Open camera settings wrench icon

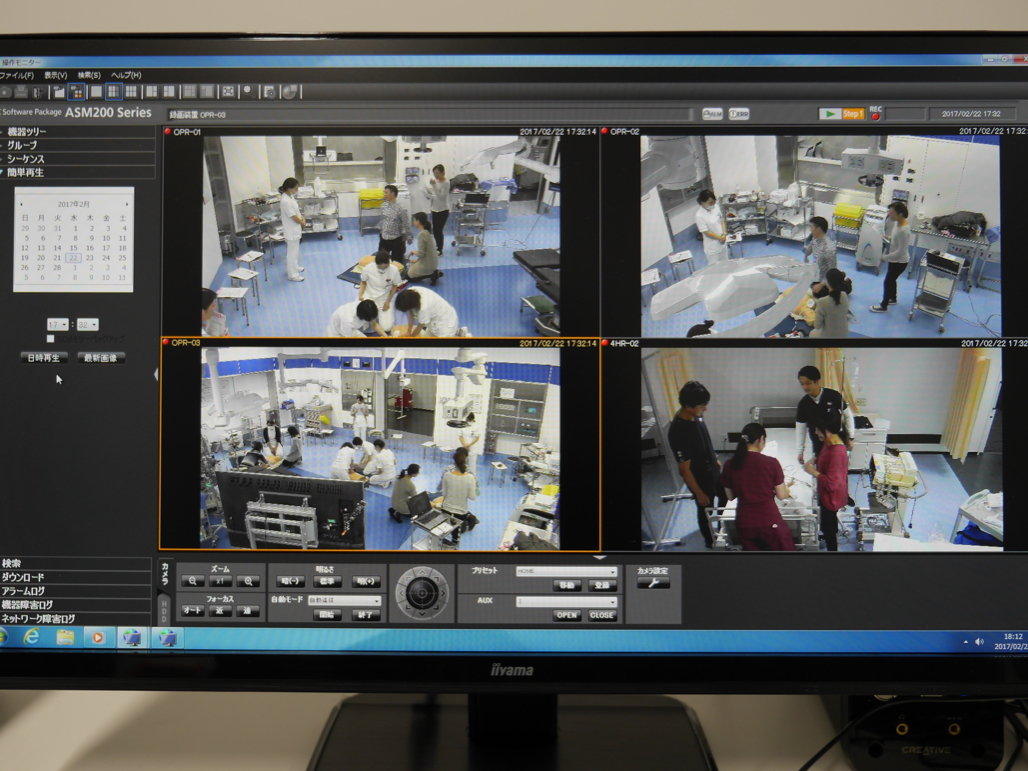pyautogui.click(x=653, y=584)
